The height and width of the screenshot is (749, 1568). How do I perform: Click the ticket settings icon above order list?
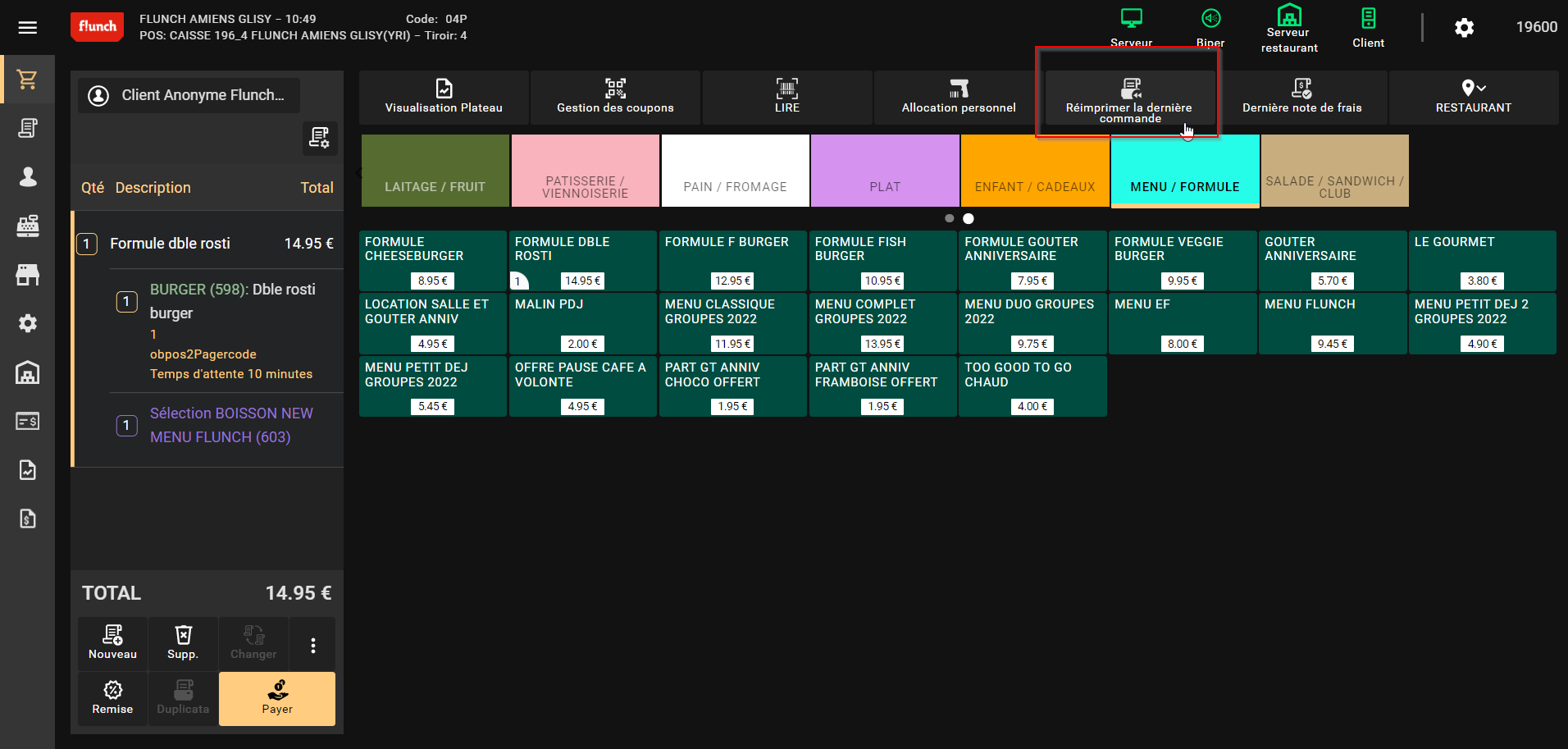click(x=319, y=138)
